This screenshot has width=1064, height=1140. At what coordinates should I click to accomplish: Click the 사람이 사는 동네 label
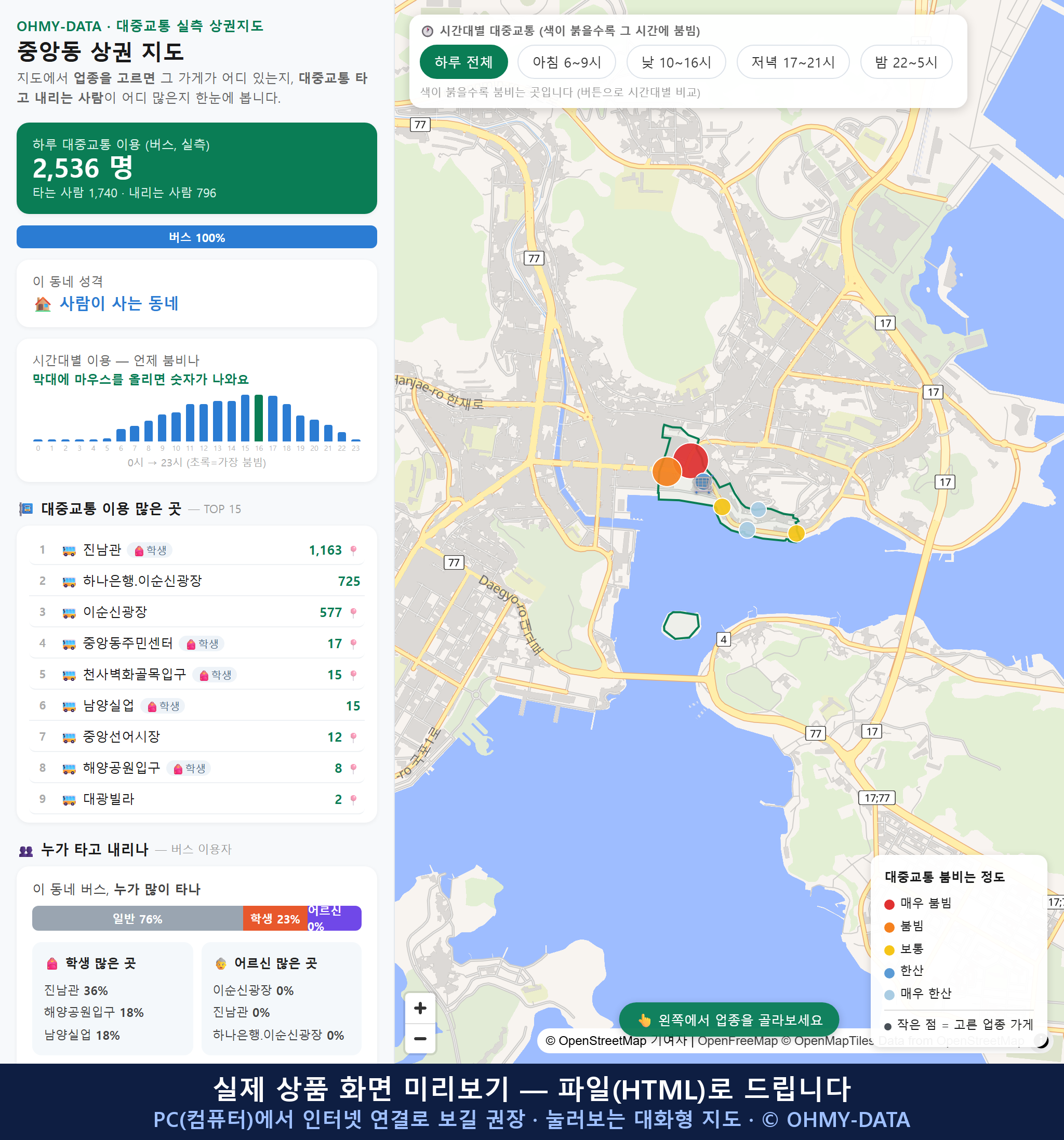pos(119,303)
